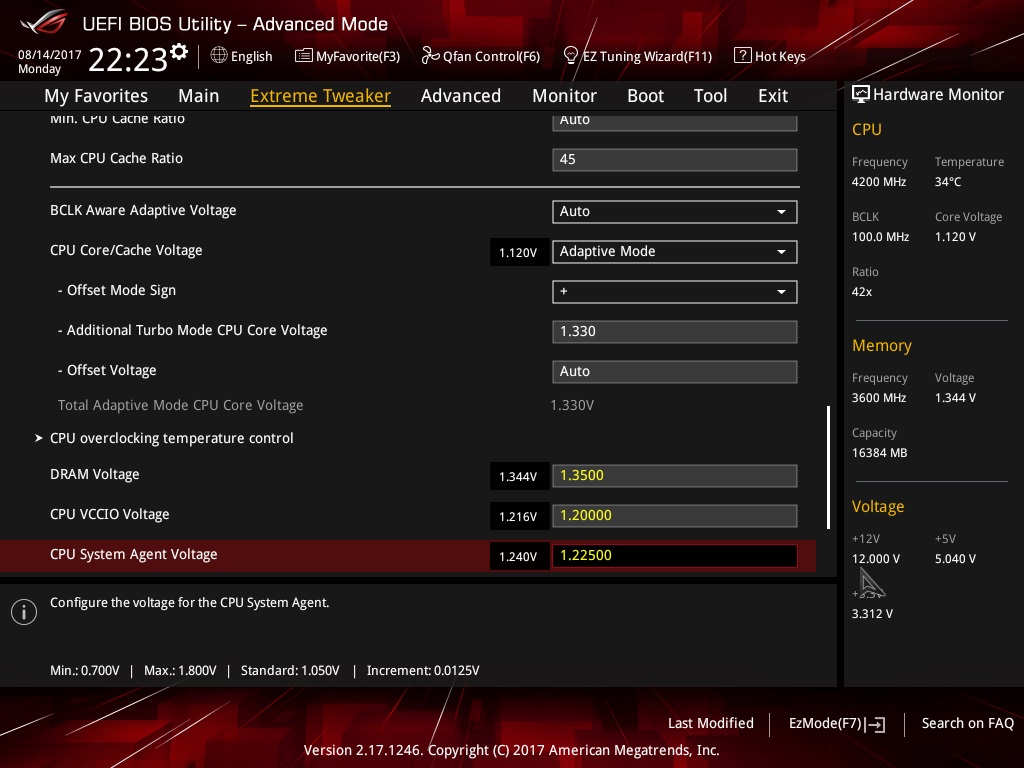Viewport: 1024px width, 768px height.
Task: Click the Hardware Monitor screen icon
Action: (x=860, y=95)
